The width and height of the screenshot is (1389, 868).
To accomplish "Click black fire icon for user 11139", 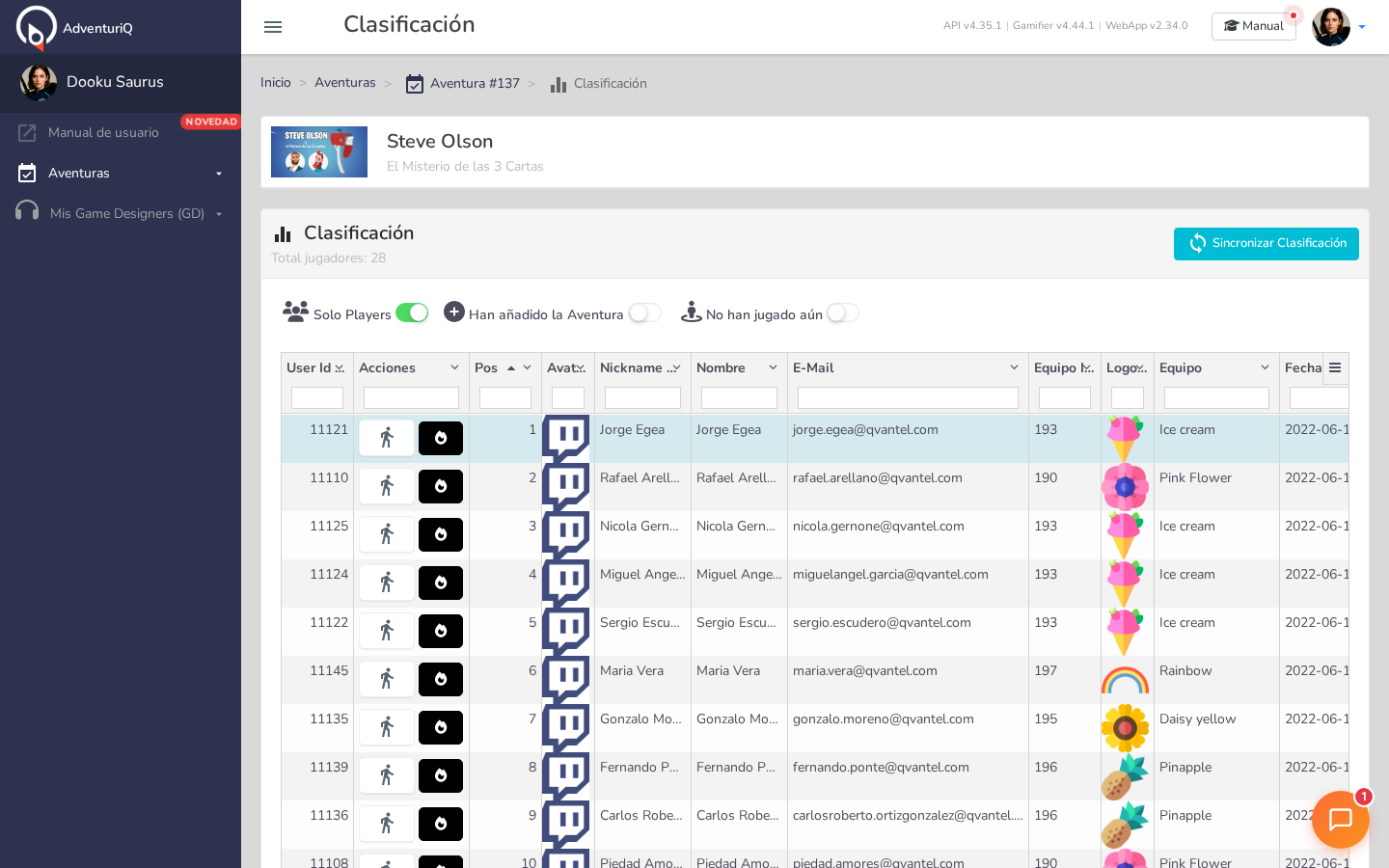I will [441, 775].
